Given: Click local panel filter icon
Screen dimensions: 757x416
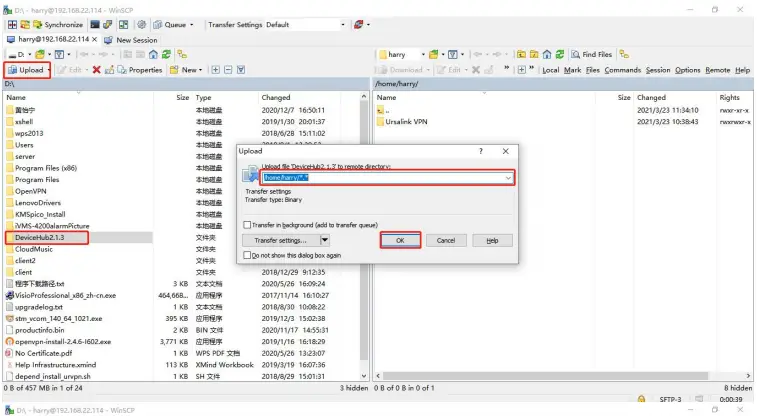Looking at the screenshot, I should tap(59, 55).
